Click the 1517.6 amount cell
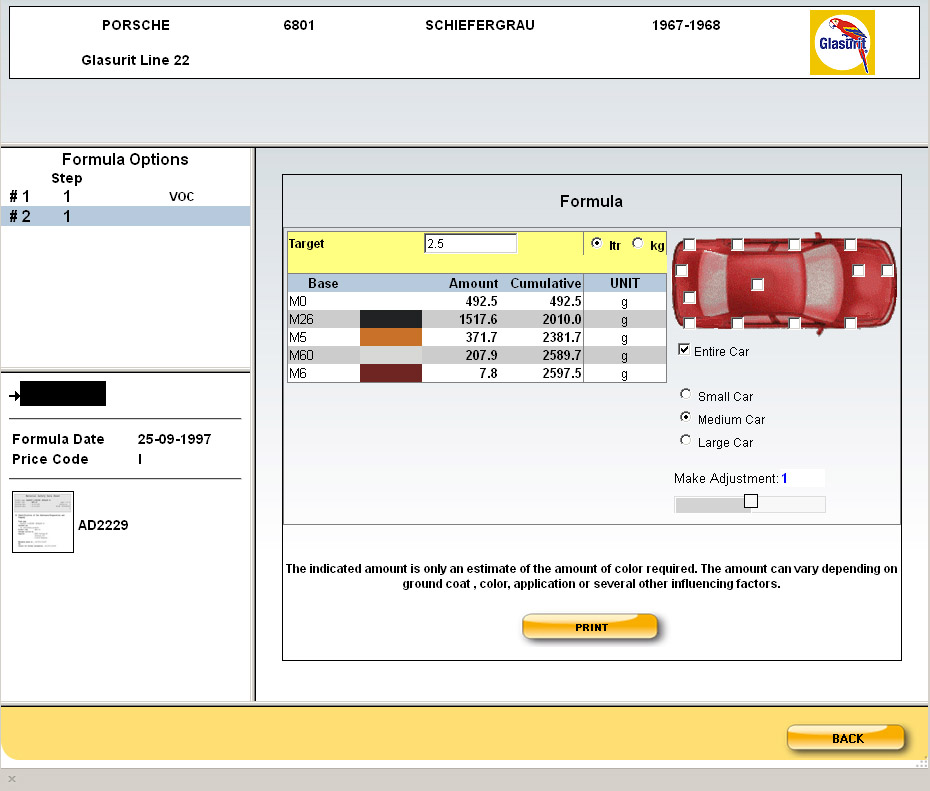 pyautogui.click(x=478, y=319)
